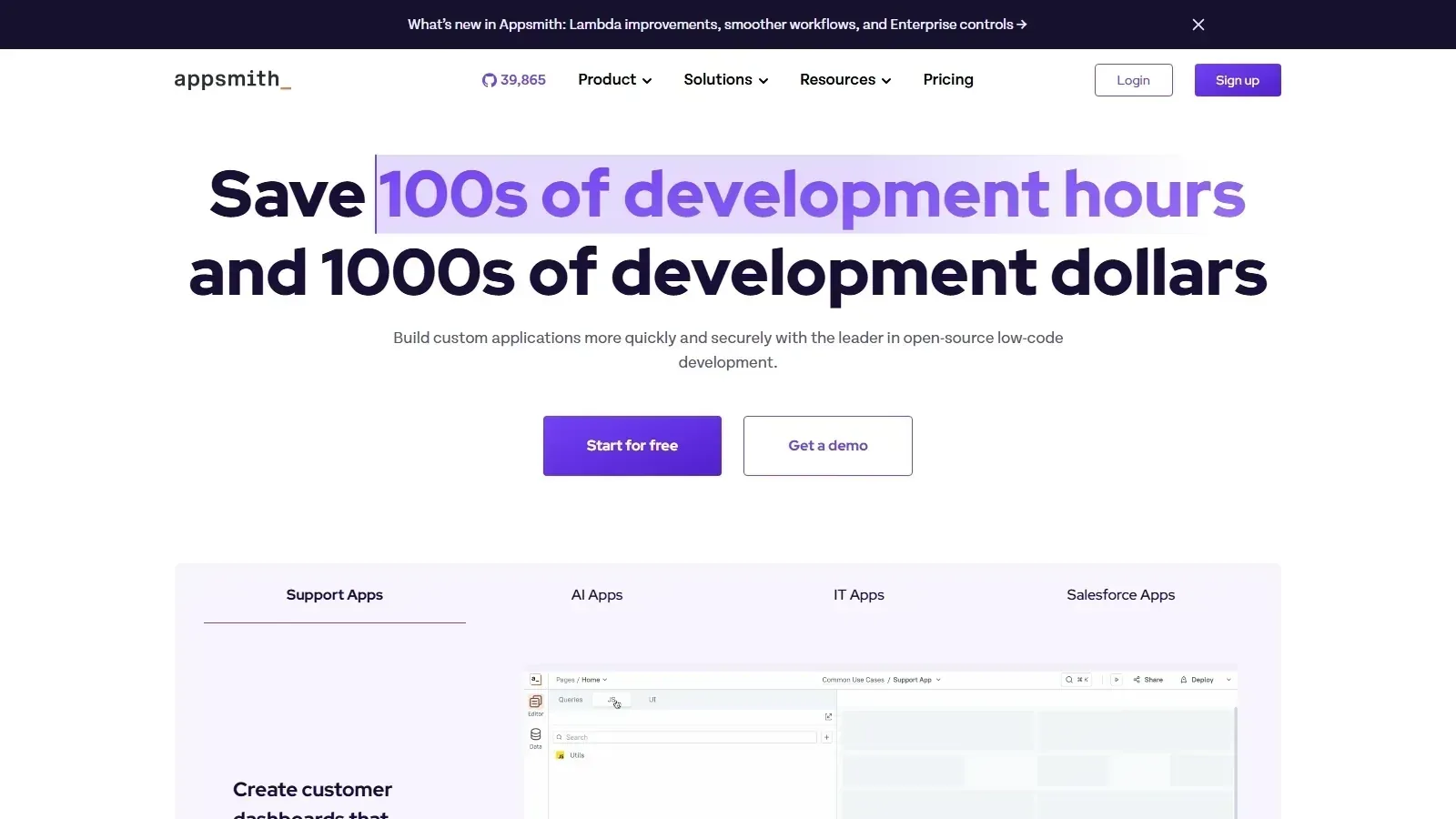
Task: Click the Editor icon in the demo preview
Action: (536, 704)
